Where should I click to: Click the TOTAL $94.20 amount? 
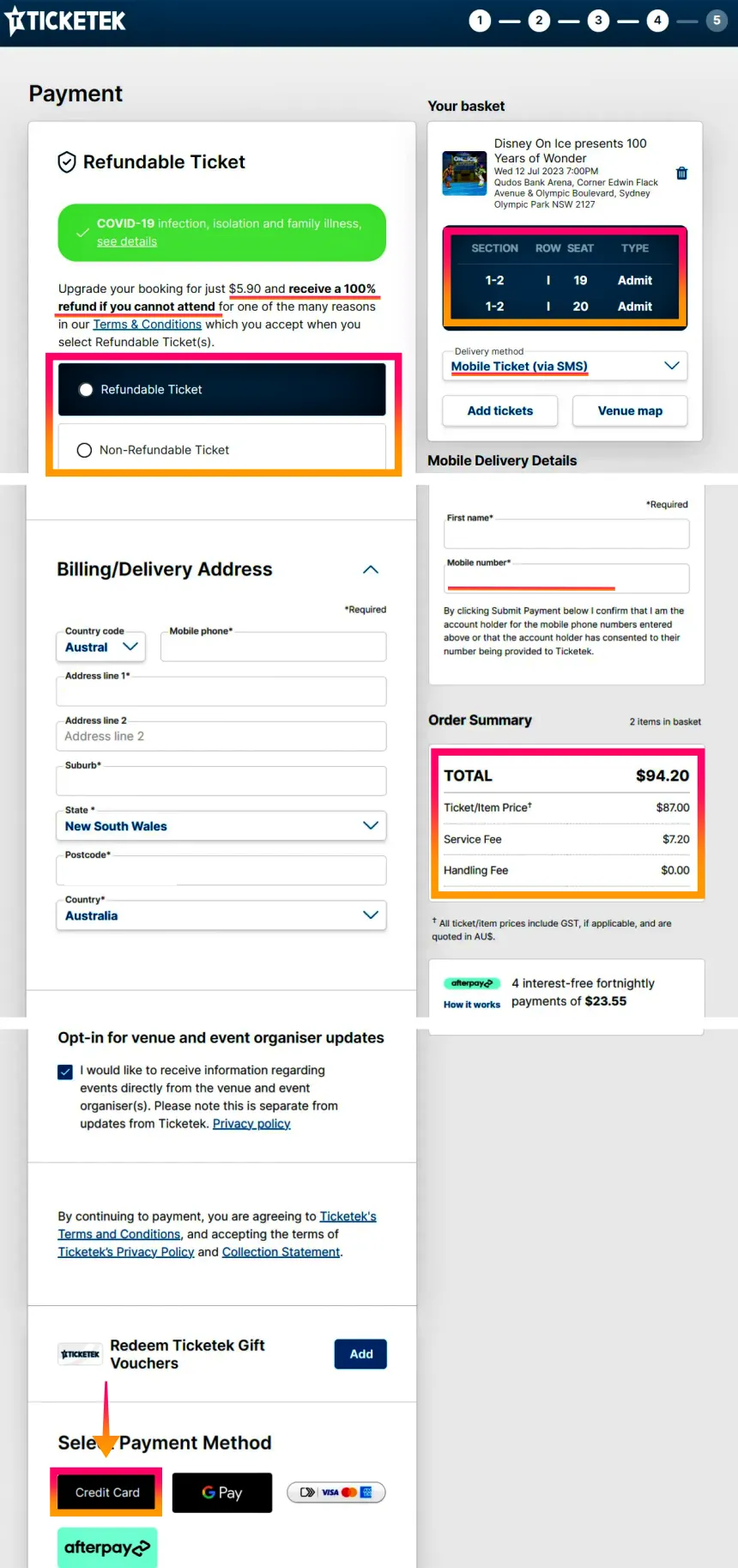click(662, 775)
